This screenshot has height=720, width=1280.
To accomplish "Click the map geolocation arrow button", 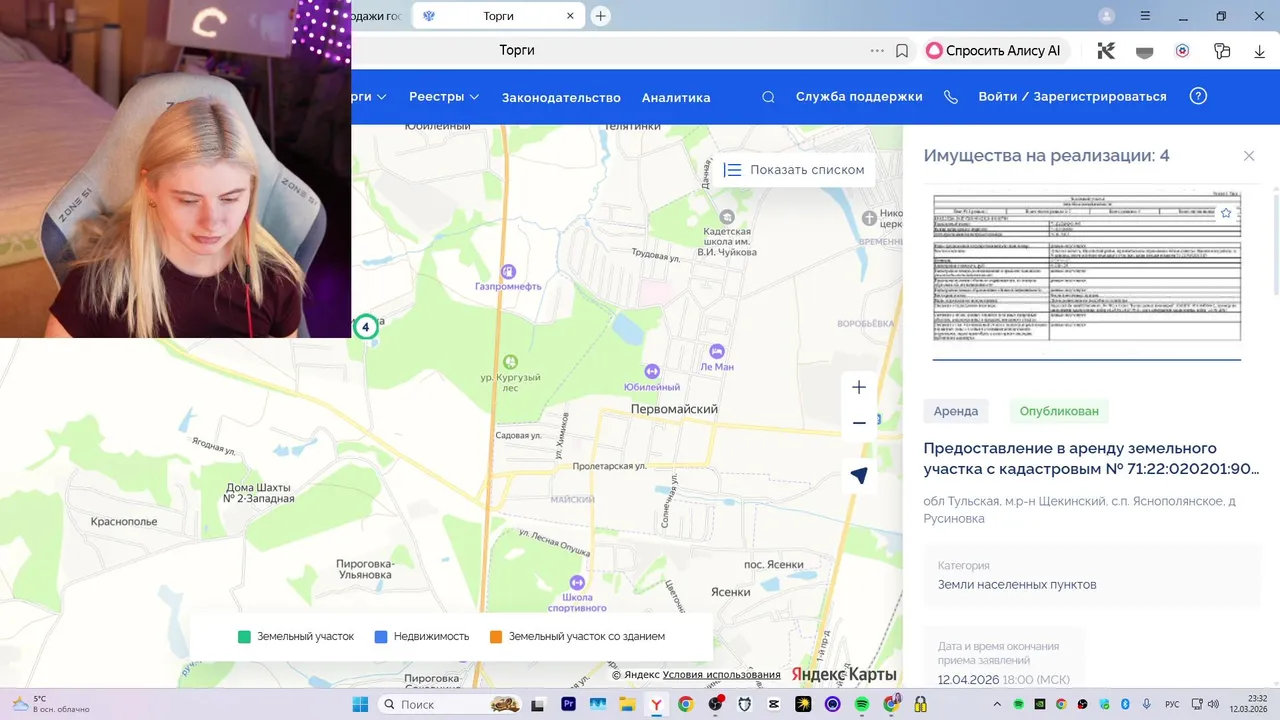I will click(859, 475).
